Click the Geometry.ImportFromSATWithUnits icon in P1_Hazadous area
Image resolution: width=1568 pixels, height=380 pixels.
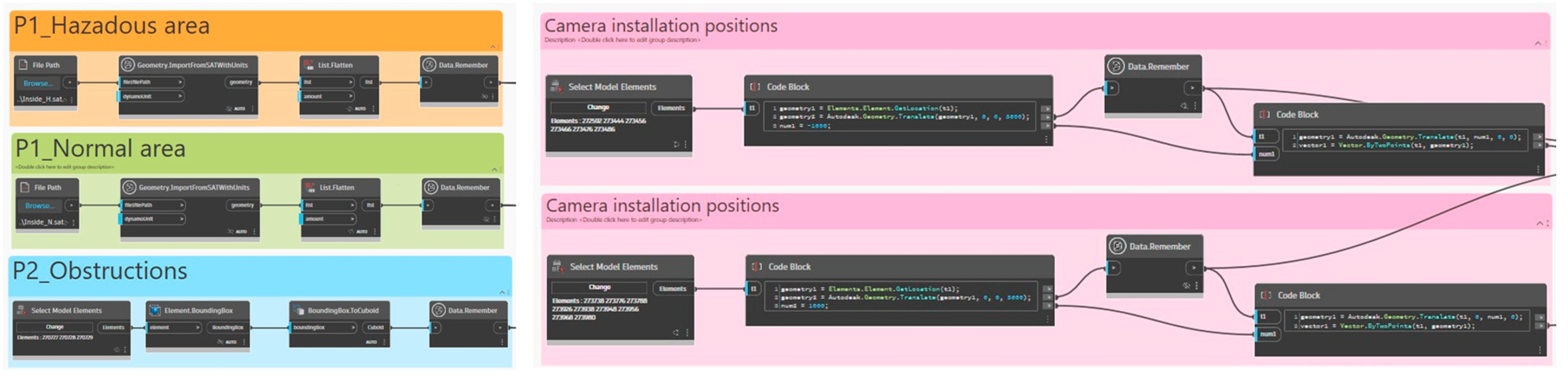(127, 65)
